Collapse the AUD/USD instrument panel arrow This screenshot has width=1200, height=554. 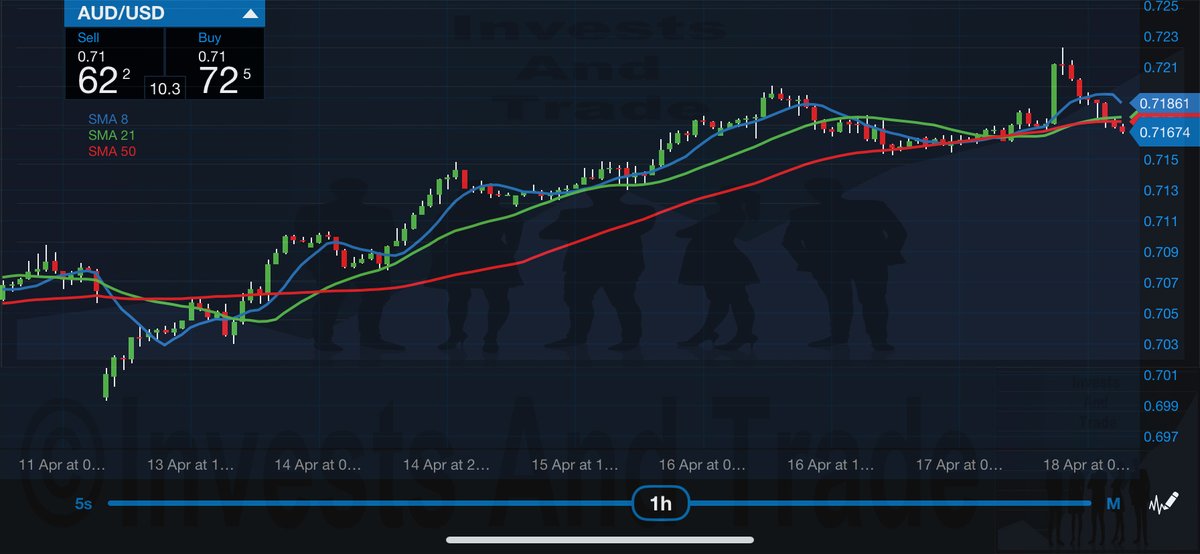(x=249, y=14)
